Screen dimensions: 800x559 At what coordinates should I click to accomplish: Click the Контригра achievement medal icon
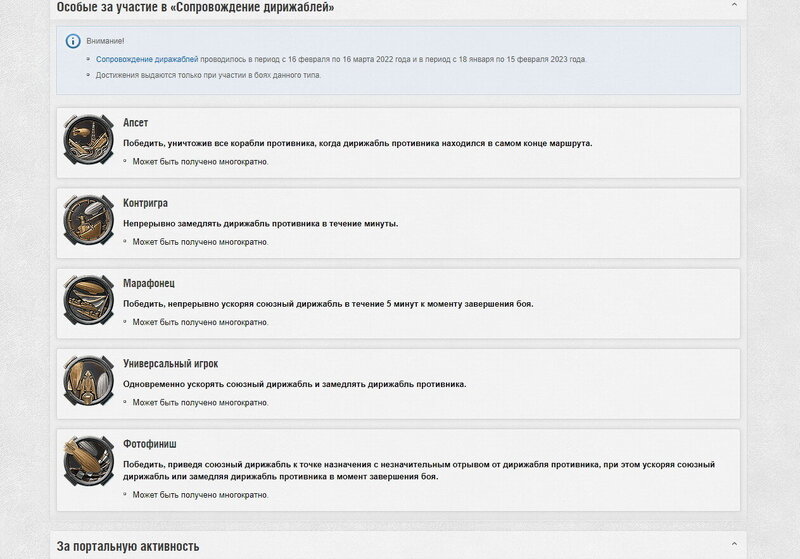pyautogui.click(x=88, y=220)
